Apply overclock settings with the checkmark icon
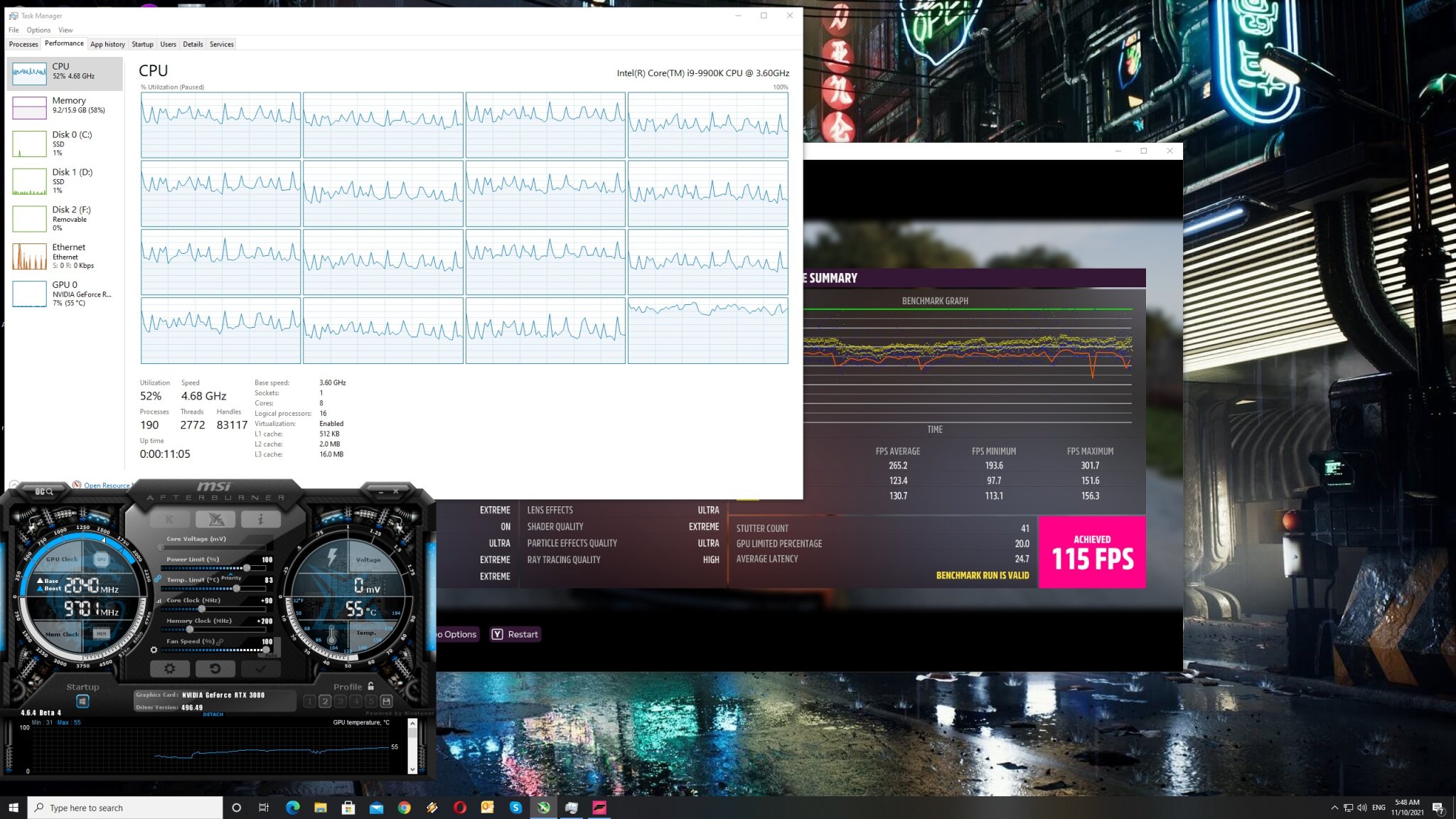 tap(260, 669)
